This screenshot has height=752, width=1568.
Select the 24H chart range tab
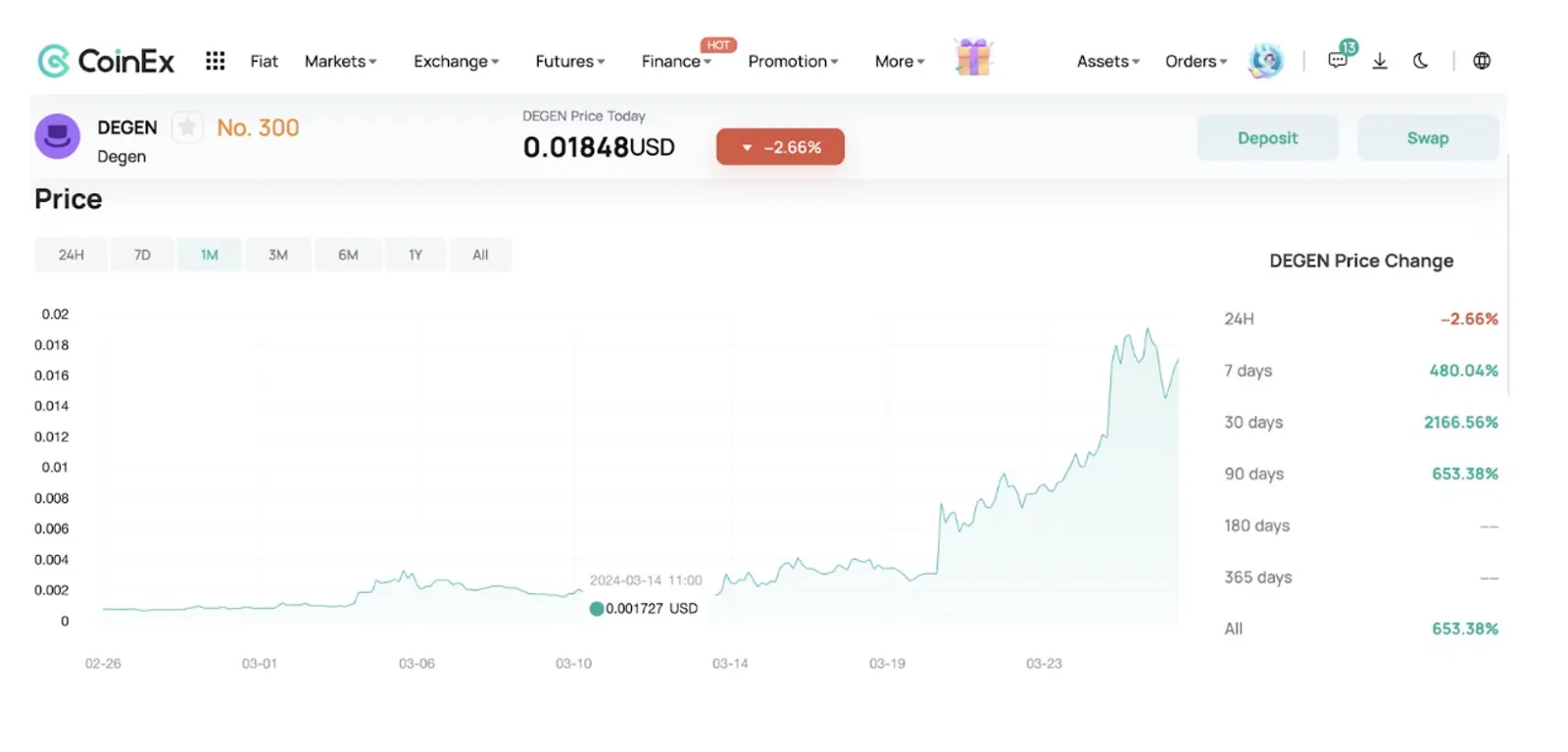[71, 255]
